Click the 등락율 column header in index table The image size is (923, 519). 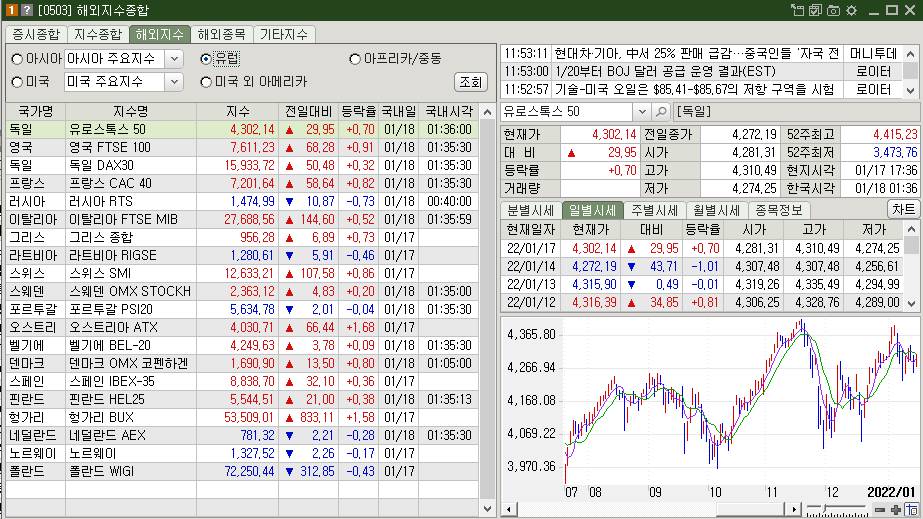358,111
